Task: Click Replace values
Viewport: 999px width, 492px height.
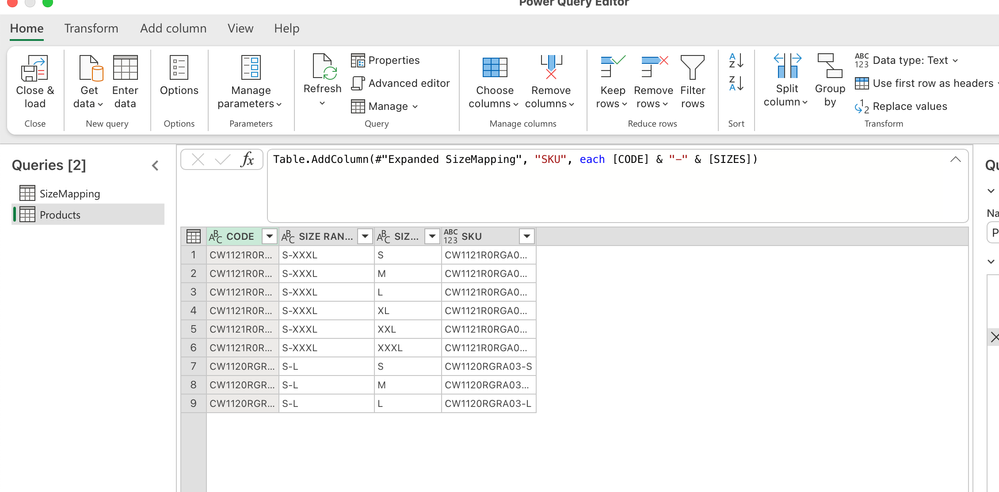Action: point(901,106)
